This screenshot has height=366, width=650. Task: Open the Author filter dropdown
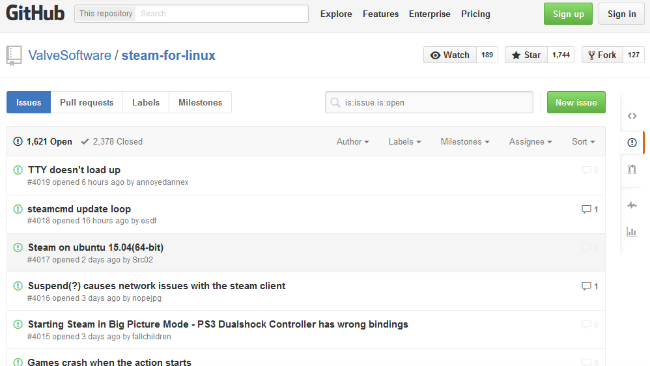click(x=352, y=142)
